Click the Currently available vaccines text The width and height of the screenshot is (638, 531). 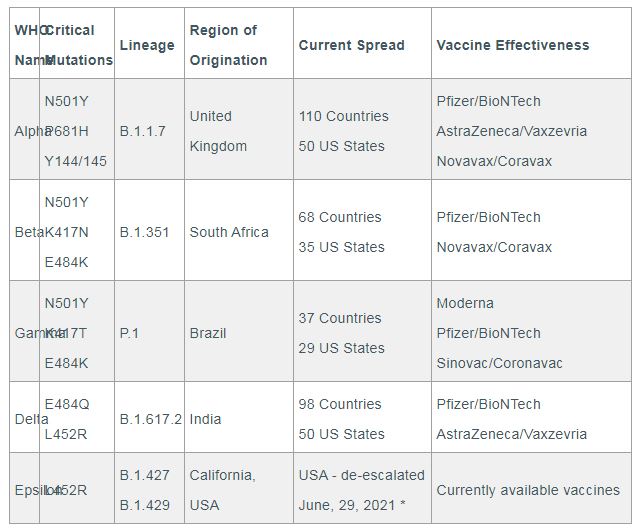(528, 490)
